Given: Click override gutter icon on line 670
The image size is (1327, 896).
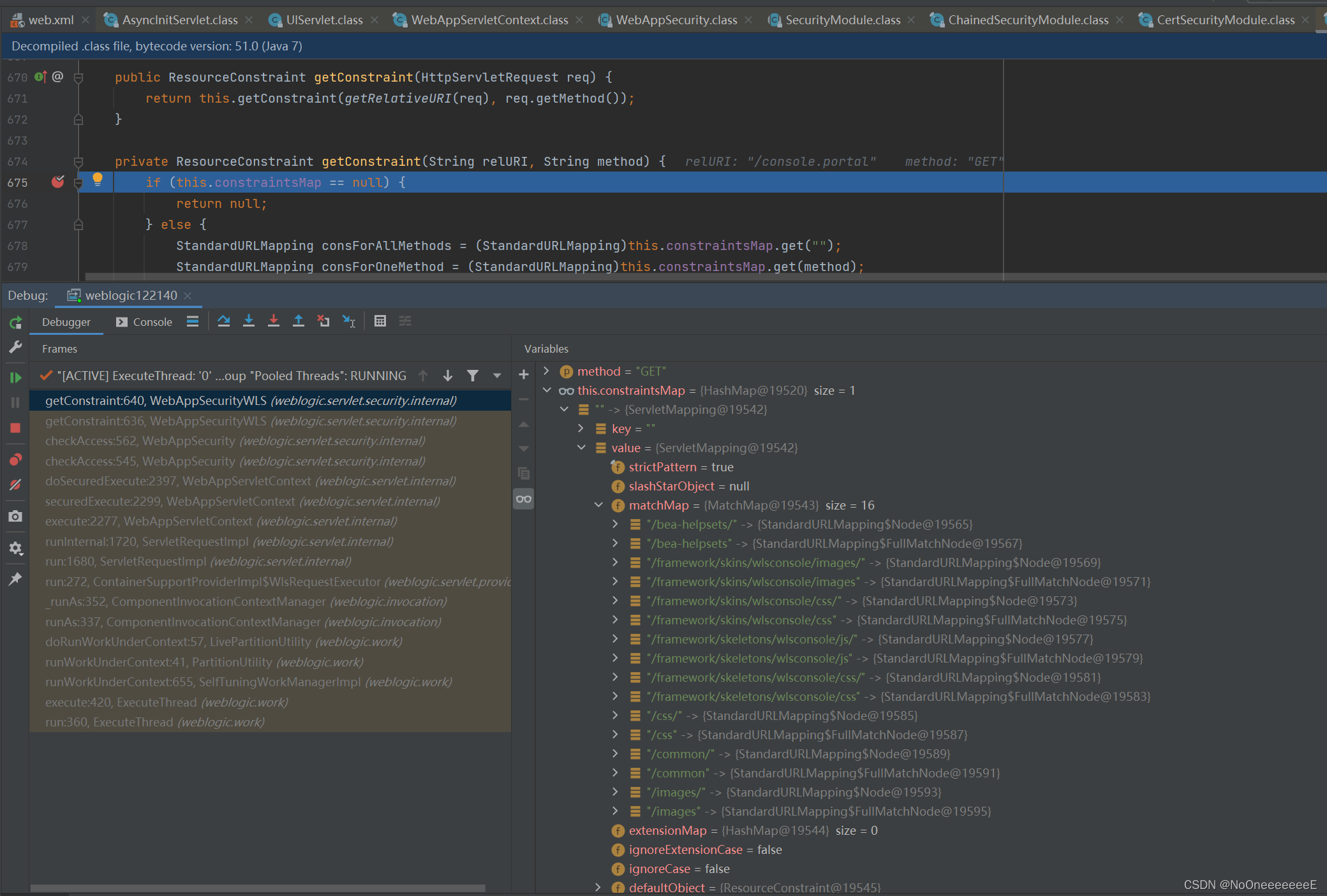Looking at the screenshot, I should 41,77.
